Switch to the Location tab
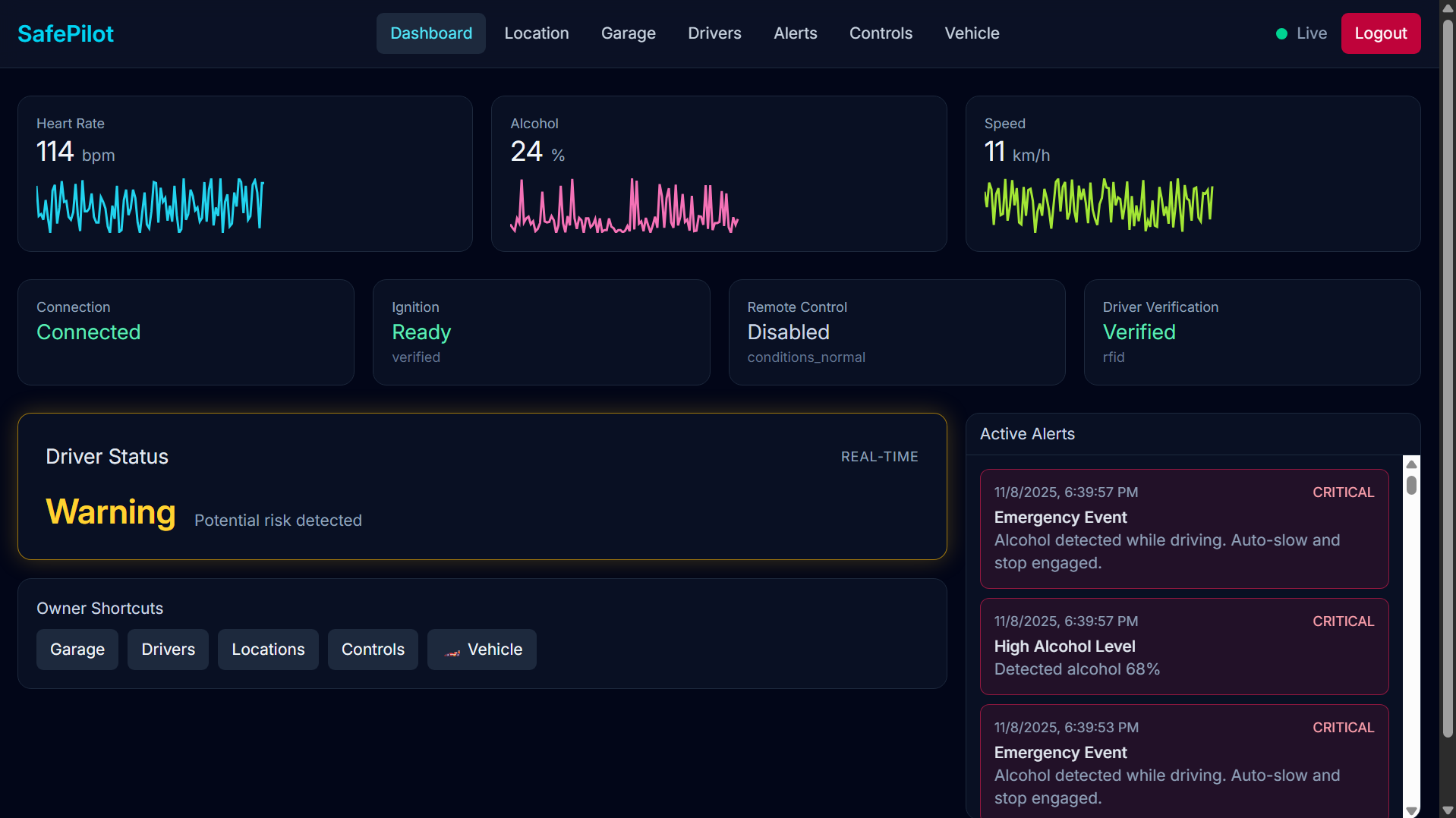1456x818 pixels. pos(536,33)
